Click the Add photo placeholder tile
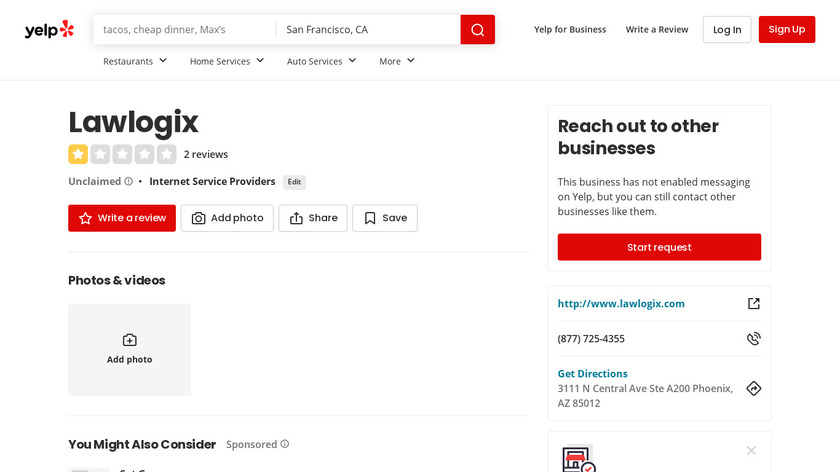Viewport: 840px width, 472px height. click(130, 349)
